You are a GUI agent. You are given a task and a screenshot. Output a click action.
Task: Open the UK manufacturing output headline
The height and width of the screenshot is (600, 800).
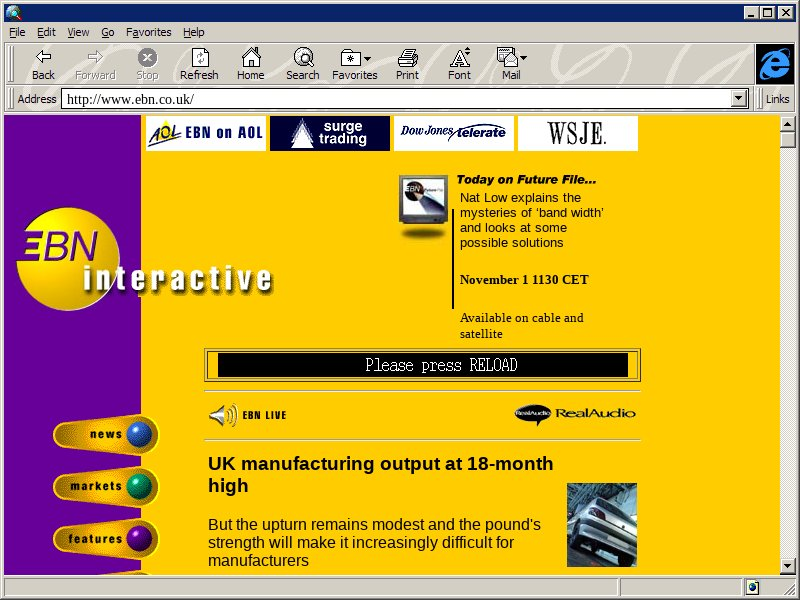click(380, 474)
